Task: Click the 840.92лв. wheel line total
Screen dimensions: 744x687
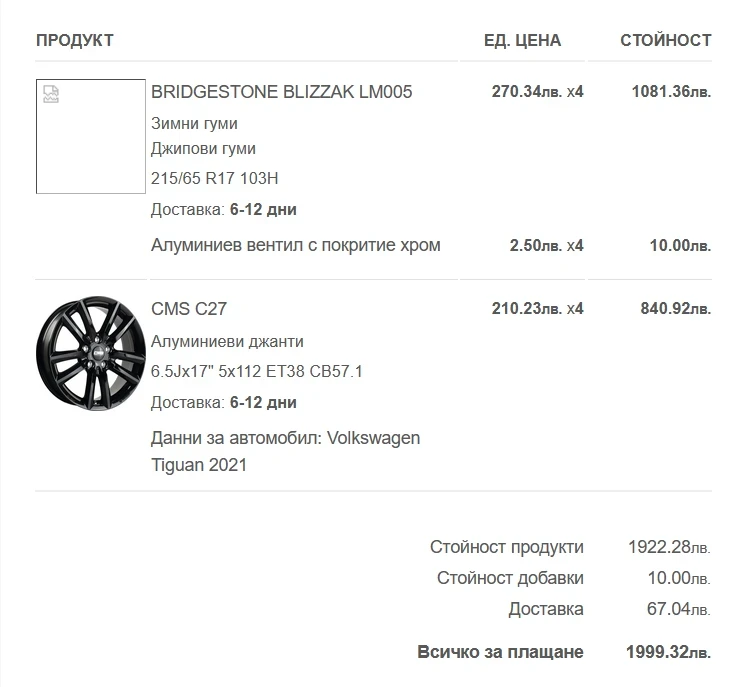Action: pos(675,309)
